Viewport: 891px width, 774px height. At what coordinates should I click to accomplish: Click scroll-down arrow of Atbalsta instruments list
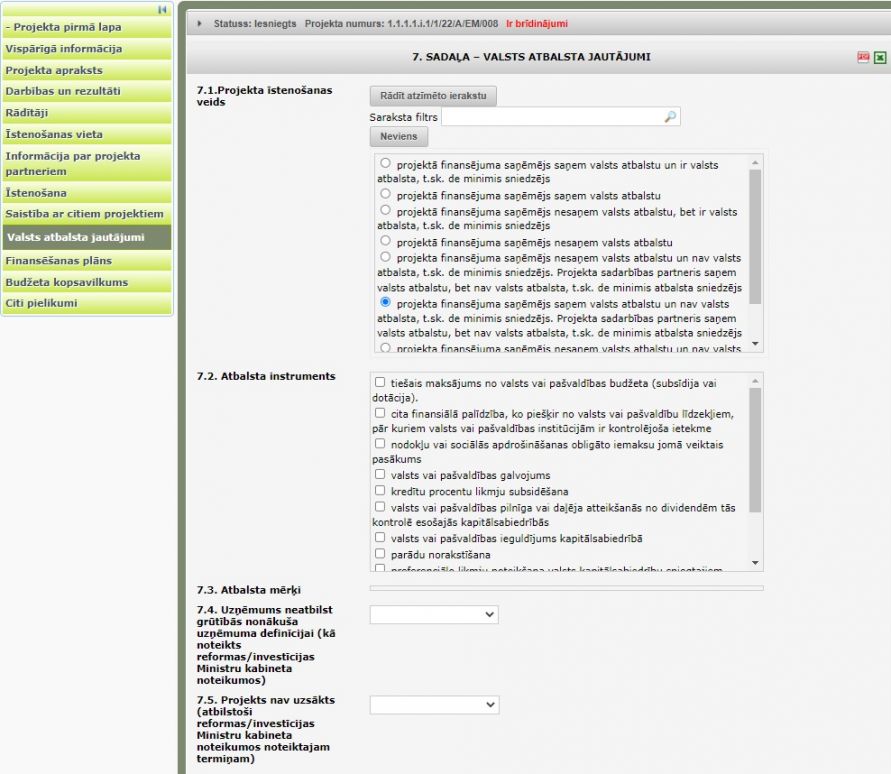point(755,563)
